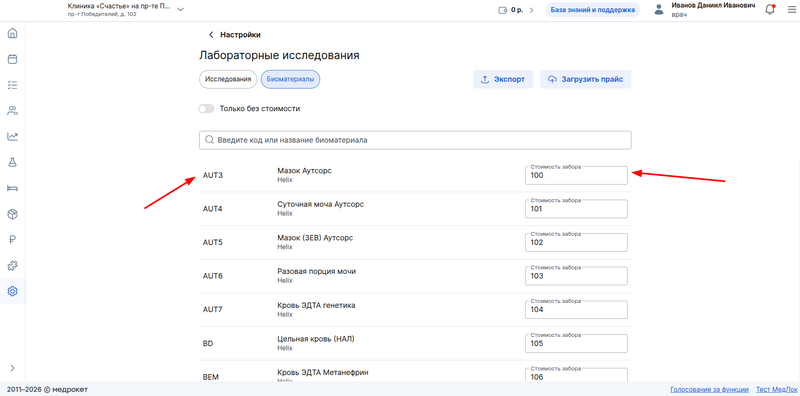Select the Разовая порция мочи row name
This screenshot has width=800, height=396.
(316, 271)
